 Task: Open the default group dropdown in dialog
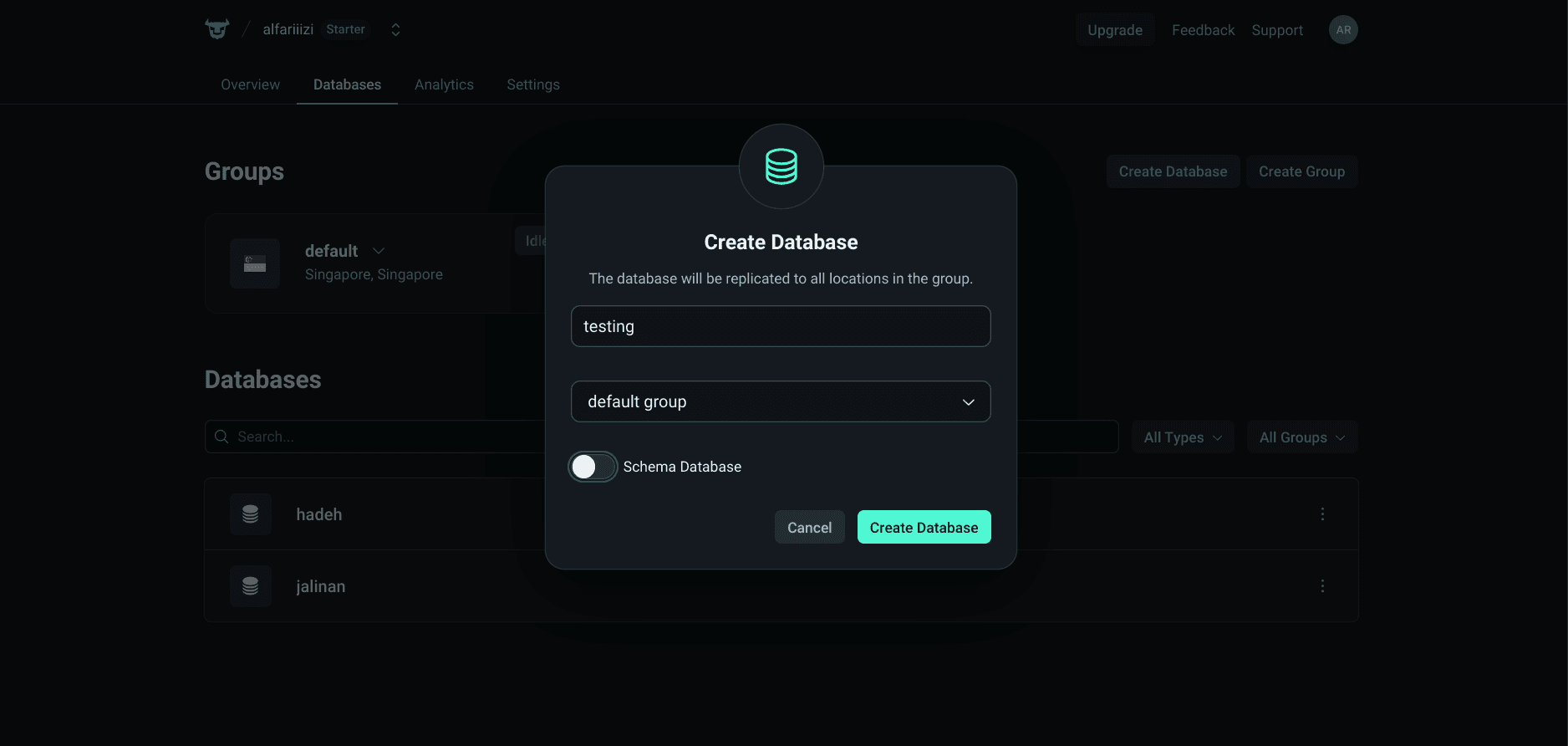click(x=781, y=401)
